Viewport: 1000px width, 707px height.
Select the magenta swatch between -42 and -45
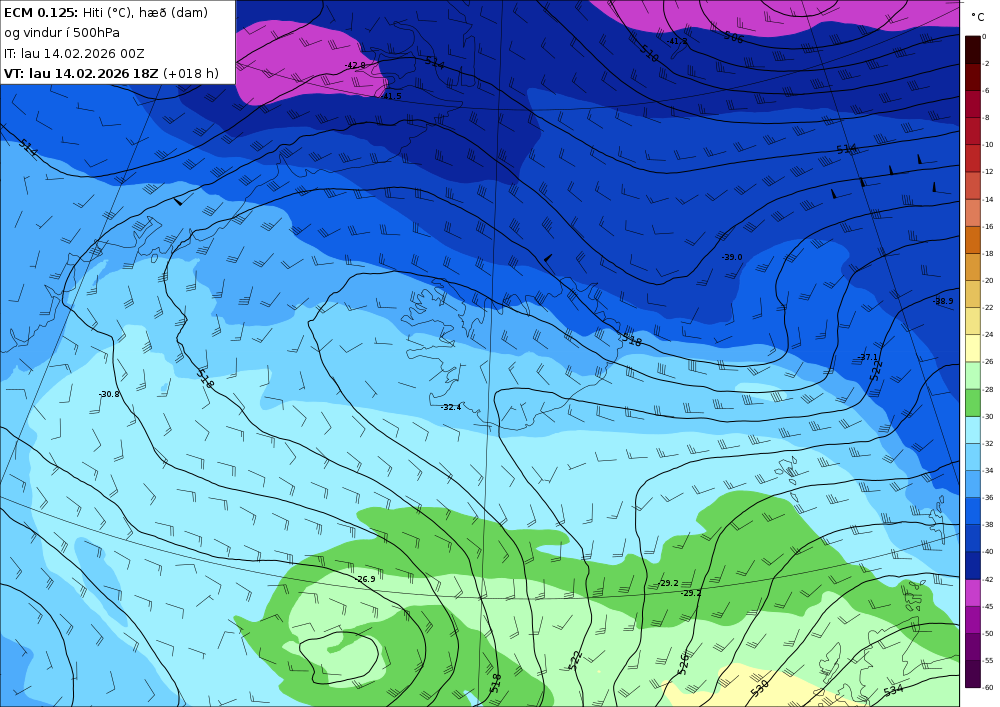click(973, 593)
